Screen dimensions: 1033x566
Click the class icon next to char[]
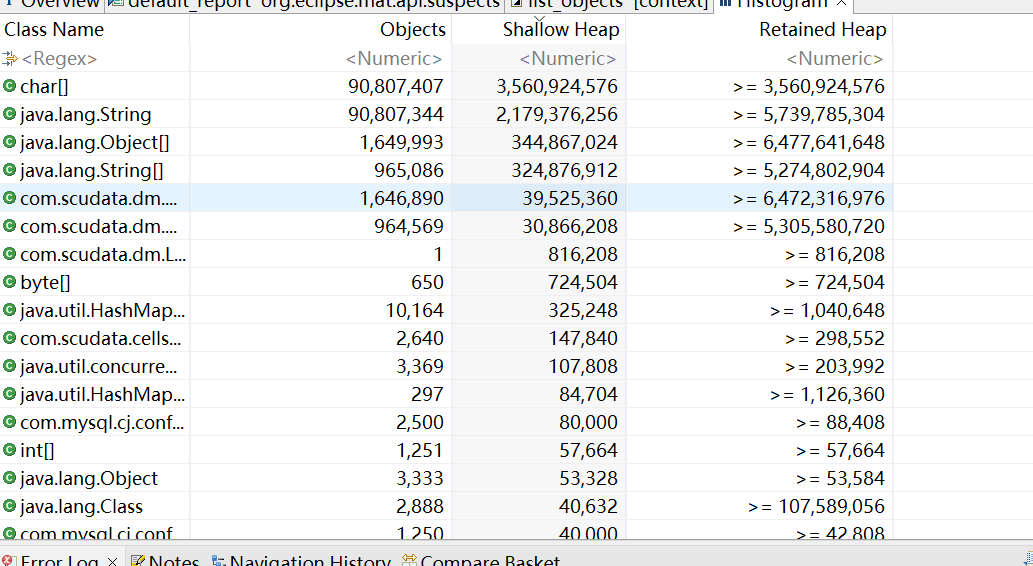point(10,87)
